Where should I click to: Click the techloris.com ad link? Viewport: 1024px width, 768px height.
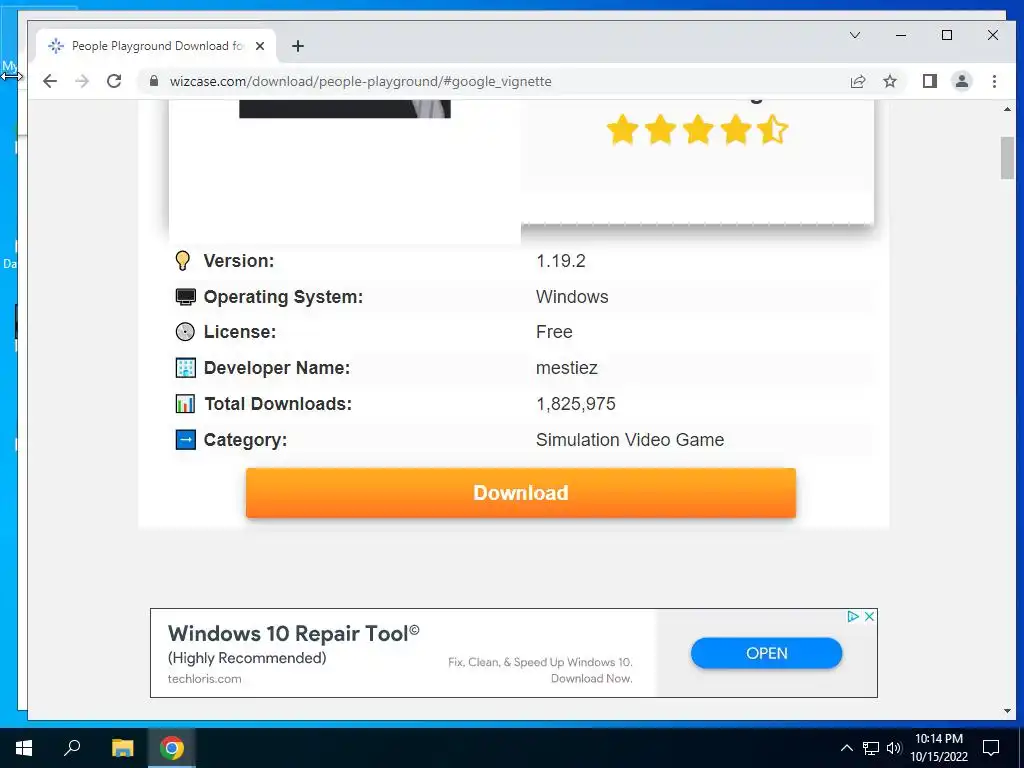click(204, 679)
